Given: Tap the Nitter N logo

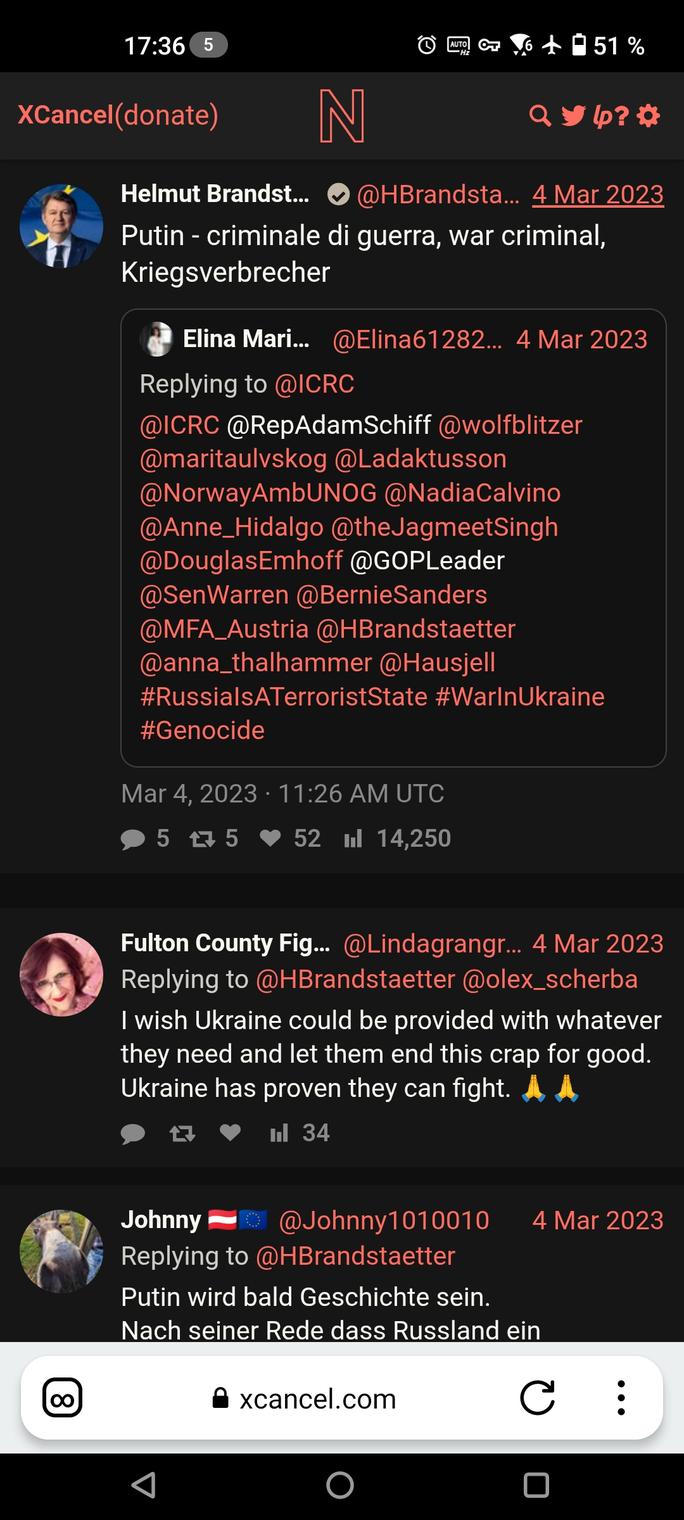Looking at the screenshot, I should click(x=341, y=116).
